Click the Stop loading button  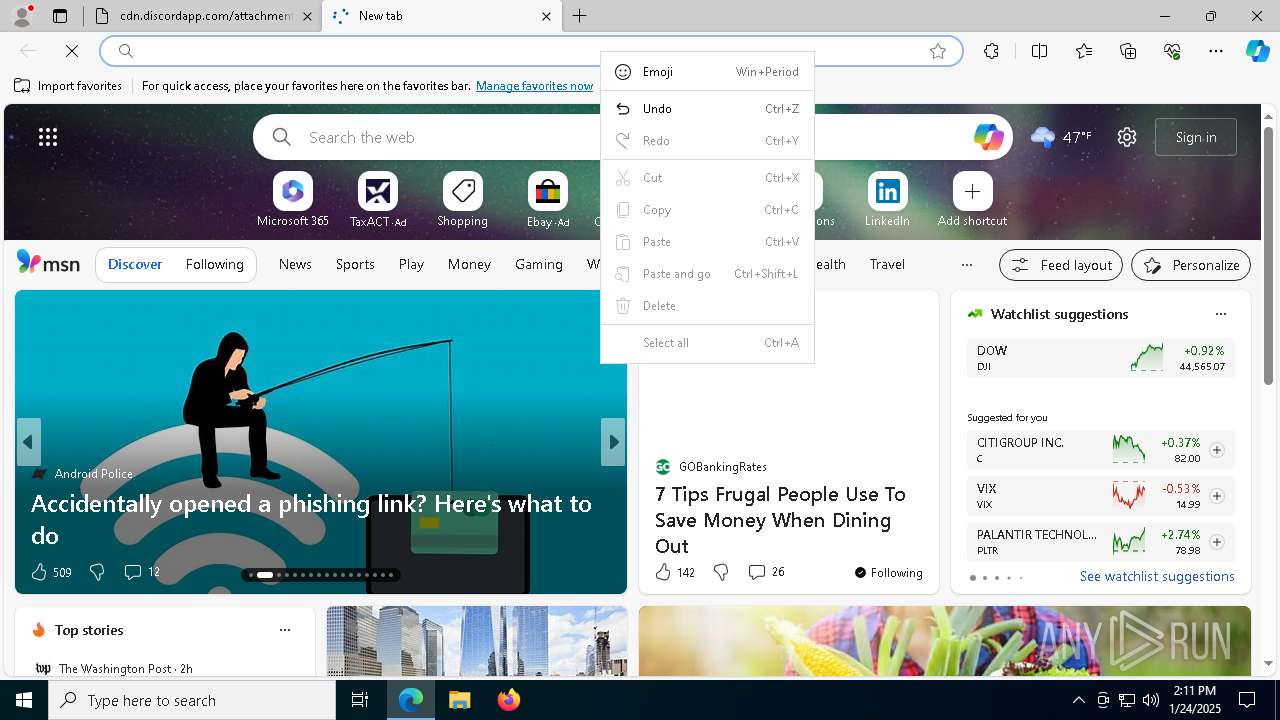pos(72,51)
